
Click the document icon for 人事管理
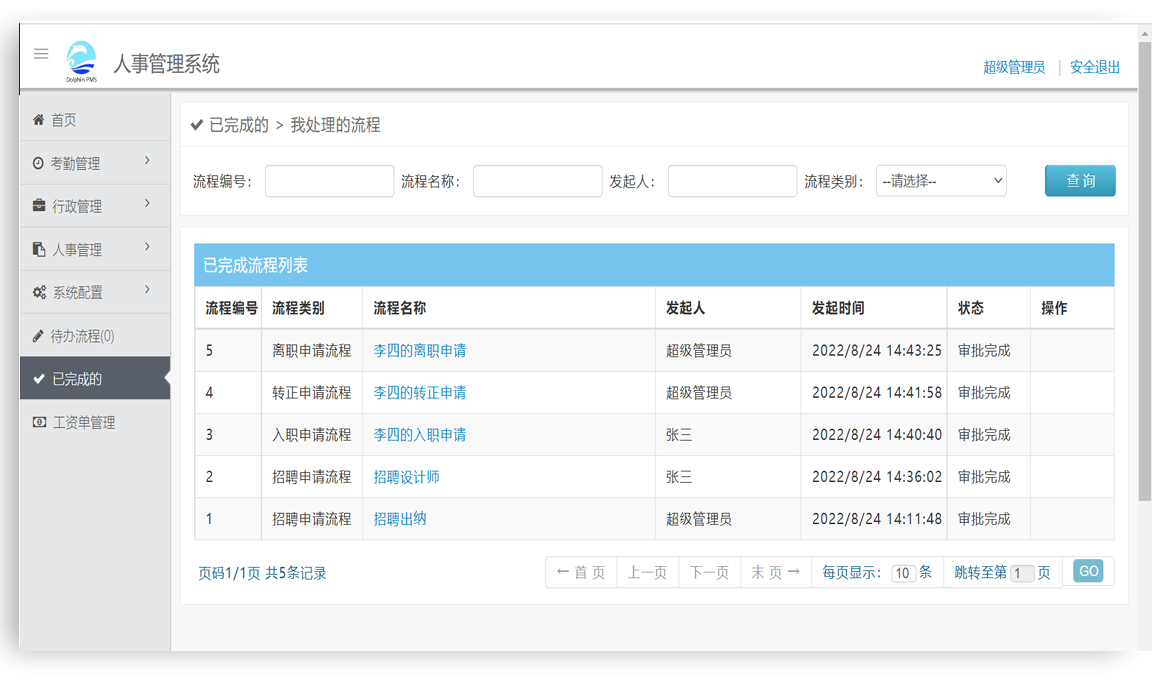click(37, 248)
